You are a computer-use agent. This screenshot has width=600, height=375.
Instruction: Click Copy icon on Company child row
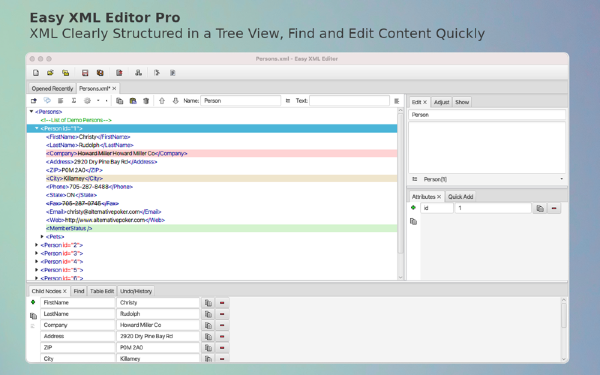tap(208, 325)
